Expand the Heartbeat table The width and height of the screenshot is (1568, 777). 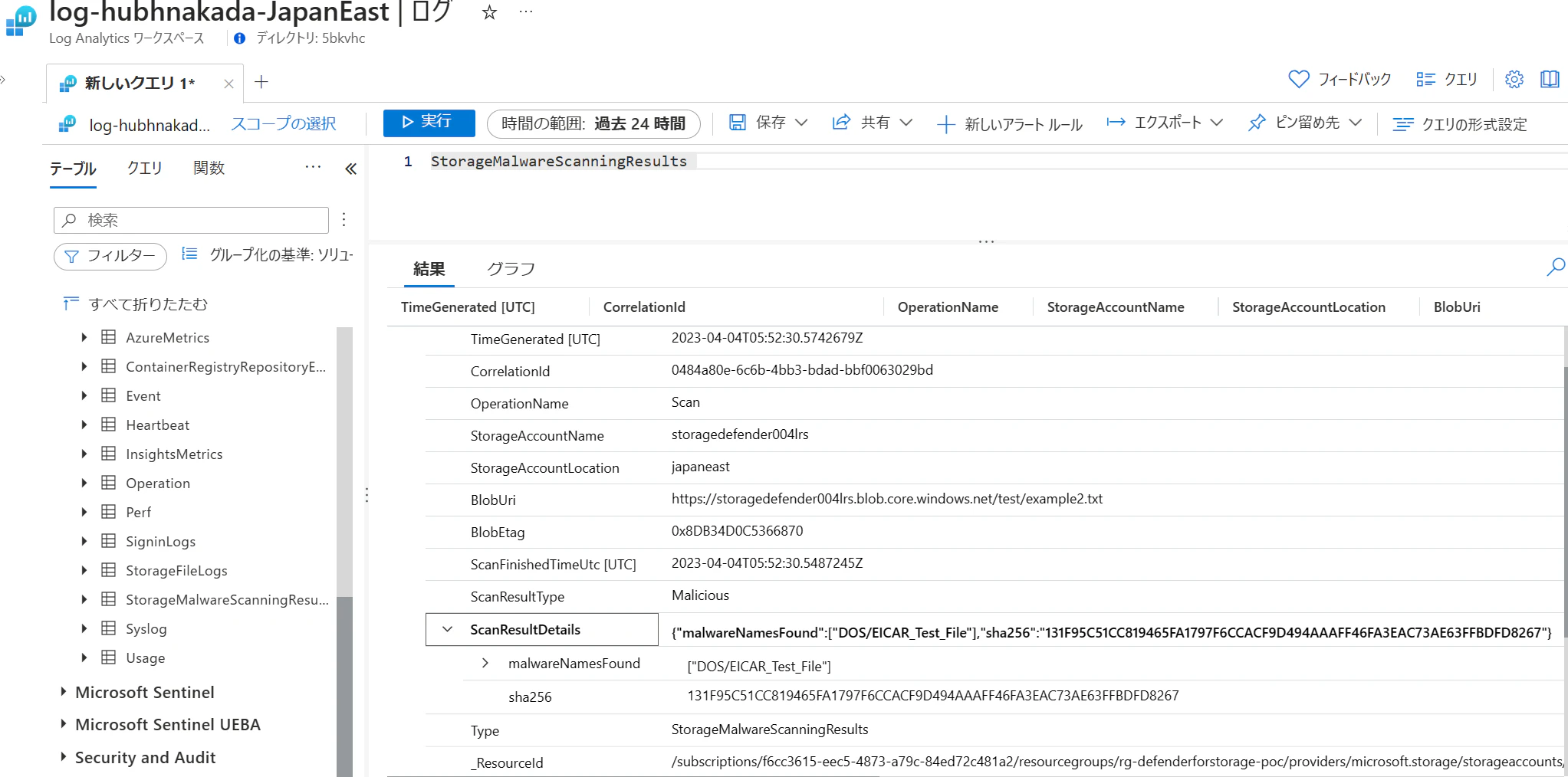(x=84, y=425)
